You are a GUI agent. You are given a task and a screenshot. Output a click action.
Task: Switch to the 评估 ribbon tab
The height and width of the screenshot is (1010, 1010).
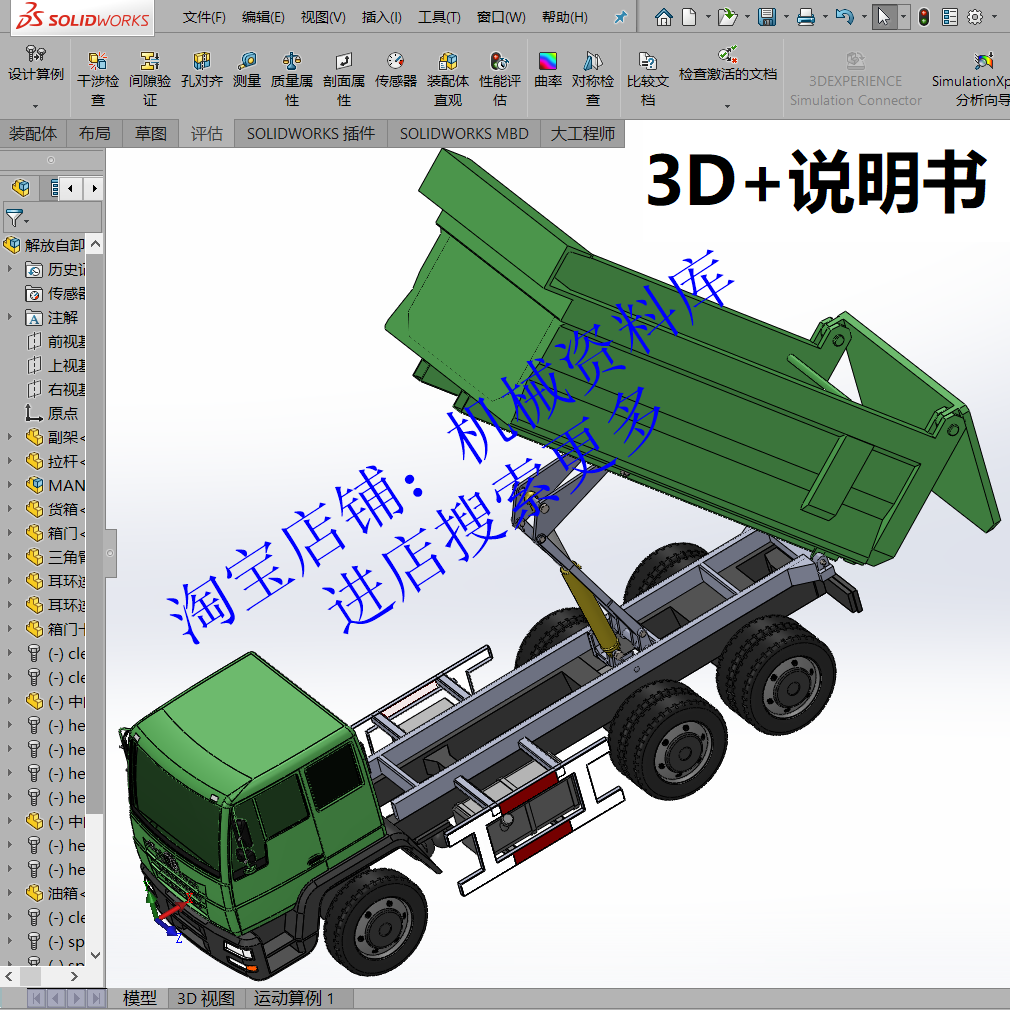tap(205, 133)
